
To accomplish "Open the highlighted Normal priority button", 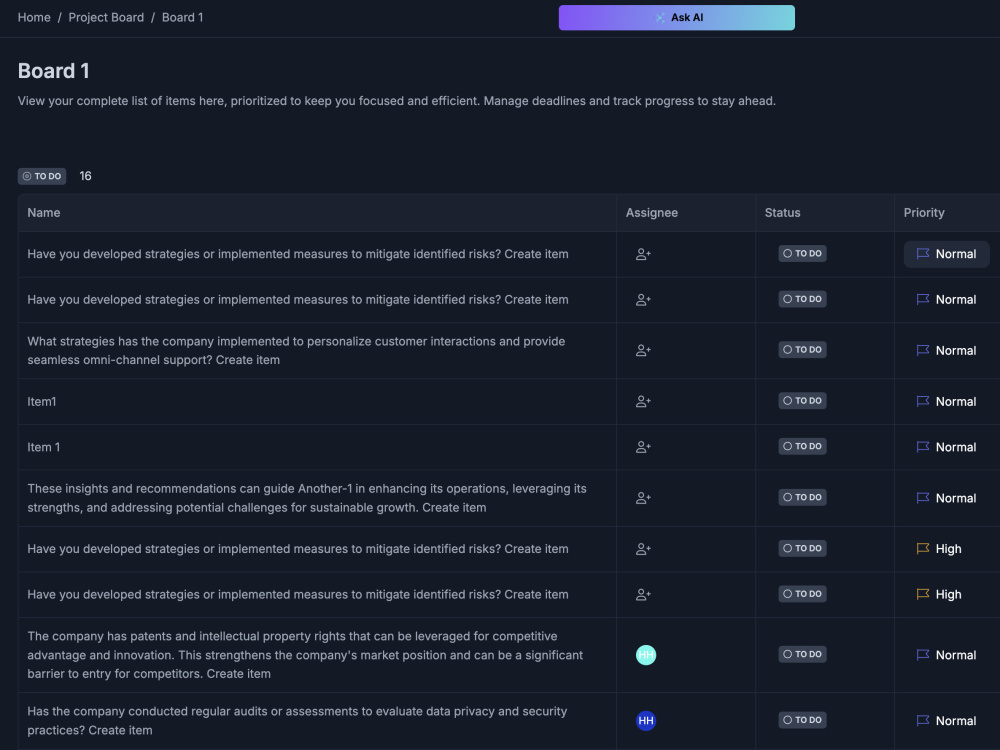I will tap(946, 254).
